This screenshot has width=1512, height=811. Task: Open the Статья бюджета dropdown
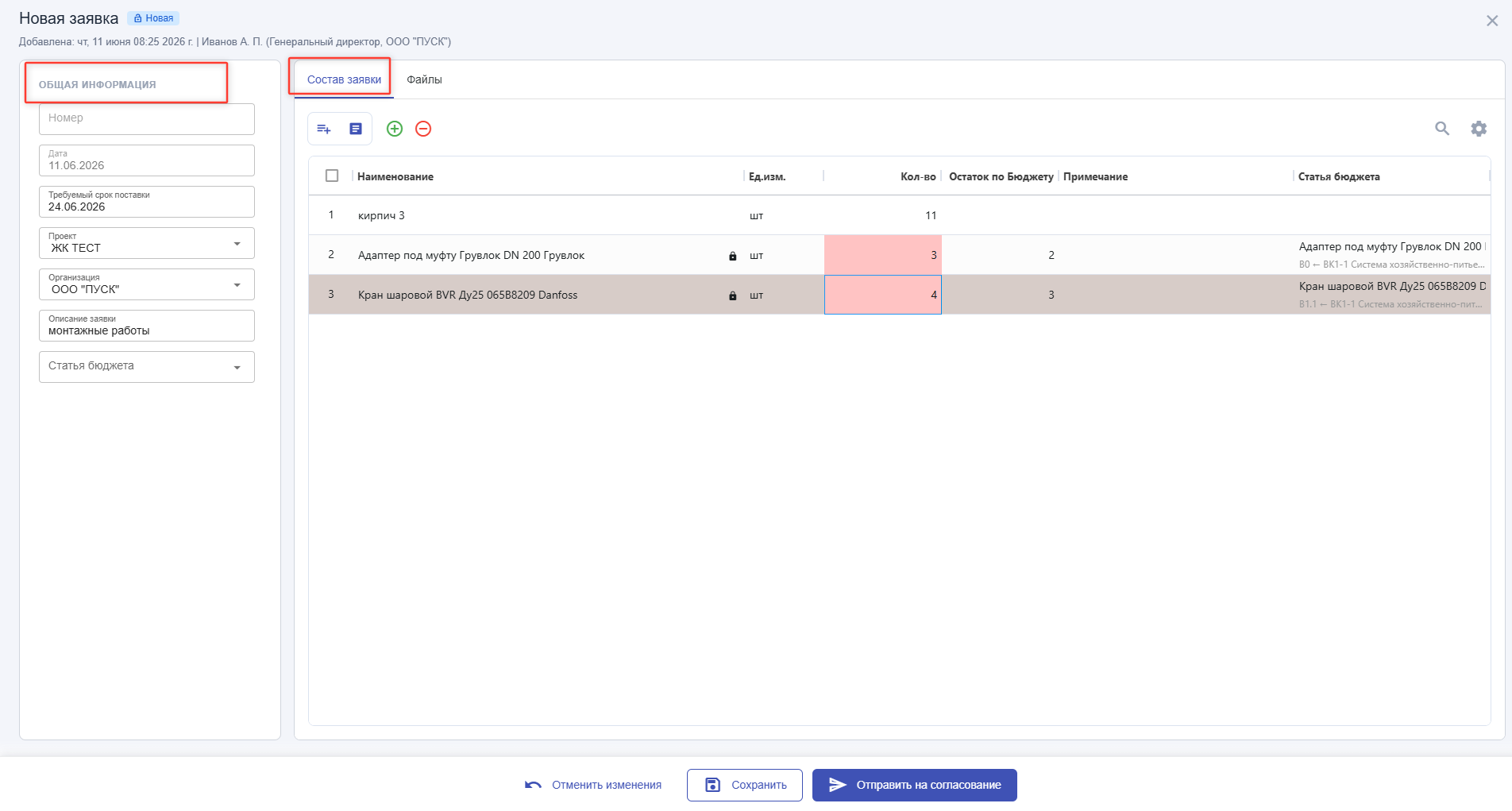(x=147, y=367)
